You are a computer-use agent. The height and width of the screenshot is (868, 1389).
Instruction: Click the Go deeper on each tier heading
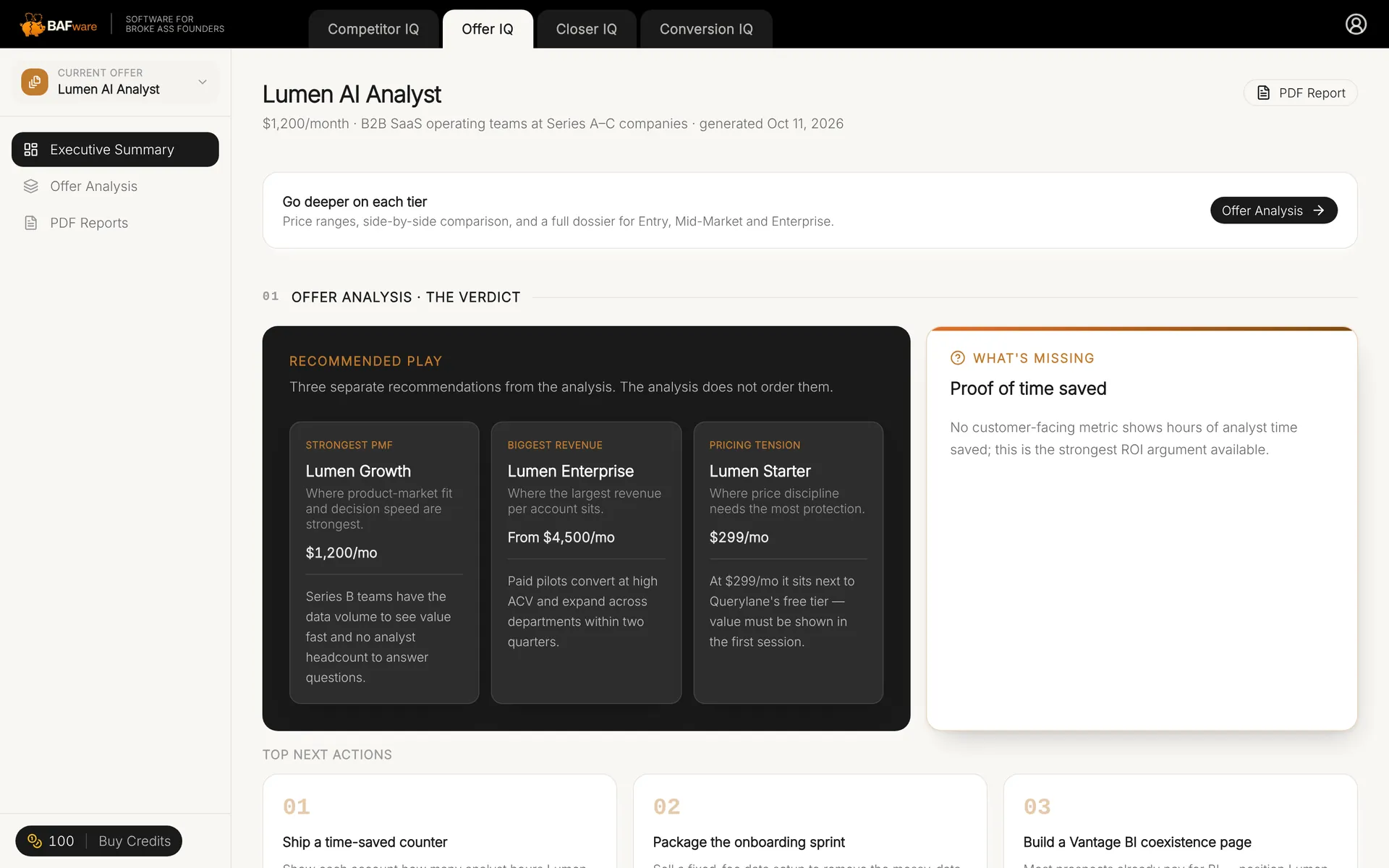coord(354,202)
